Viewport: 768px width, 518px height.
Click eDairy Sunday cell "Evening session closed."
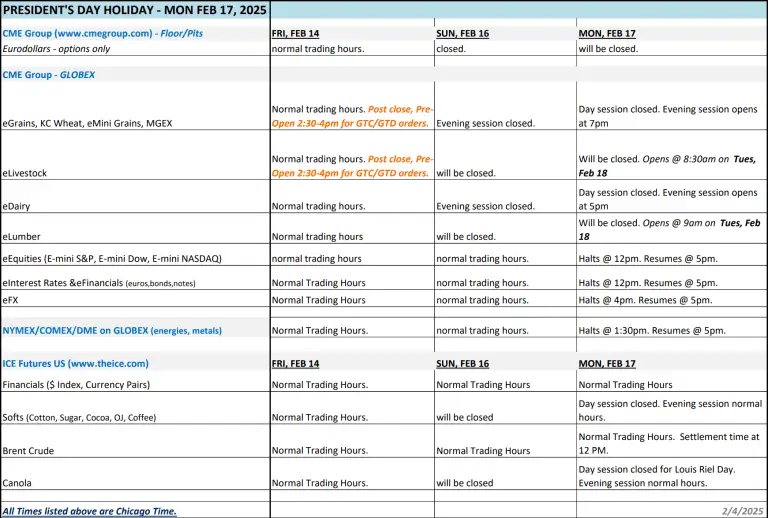[485, 206]
